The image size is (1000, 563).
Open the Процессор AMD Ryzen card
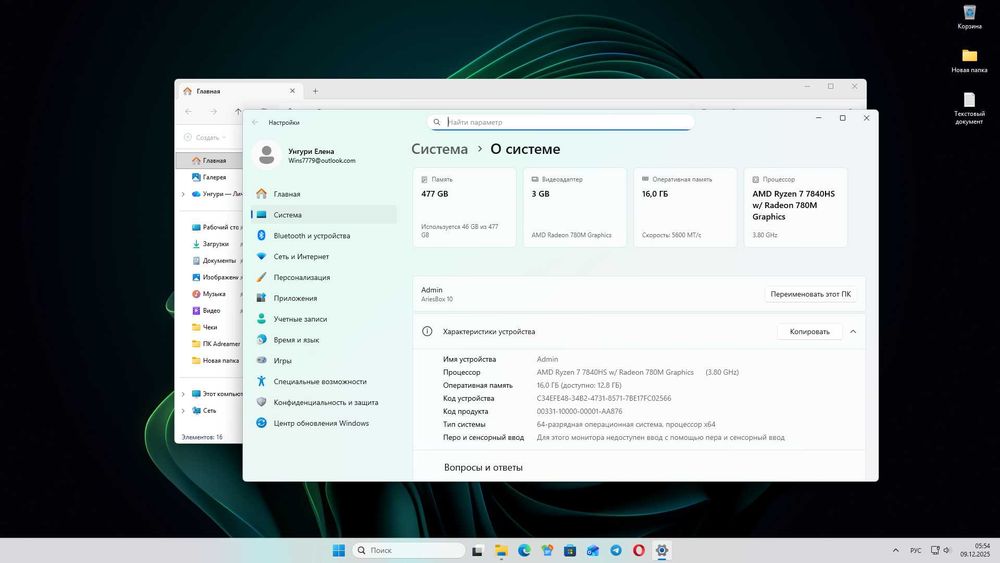[795, 207]
